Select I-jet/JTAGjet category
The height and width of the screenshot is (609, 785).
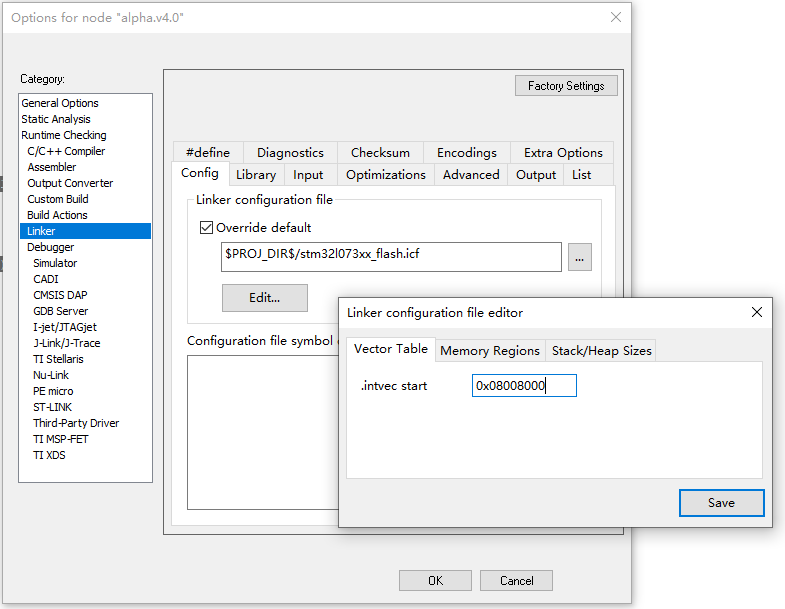coord(65,328)
